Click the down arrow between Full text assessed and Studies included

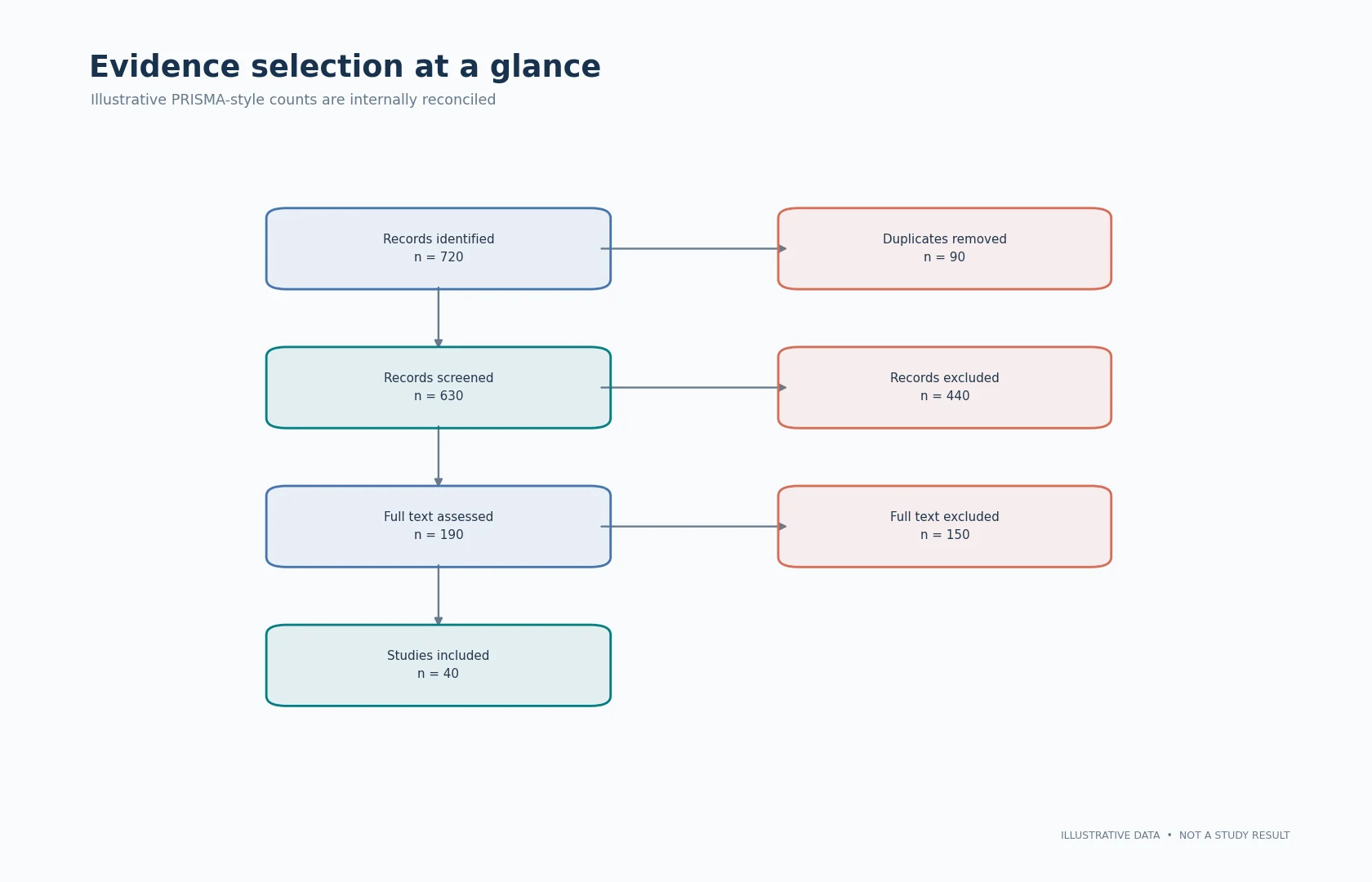pyautogui.click(x=439, y=595)
